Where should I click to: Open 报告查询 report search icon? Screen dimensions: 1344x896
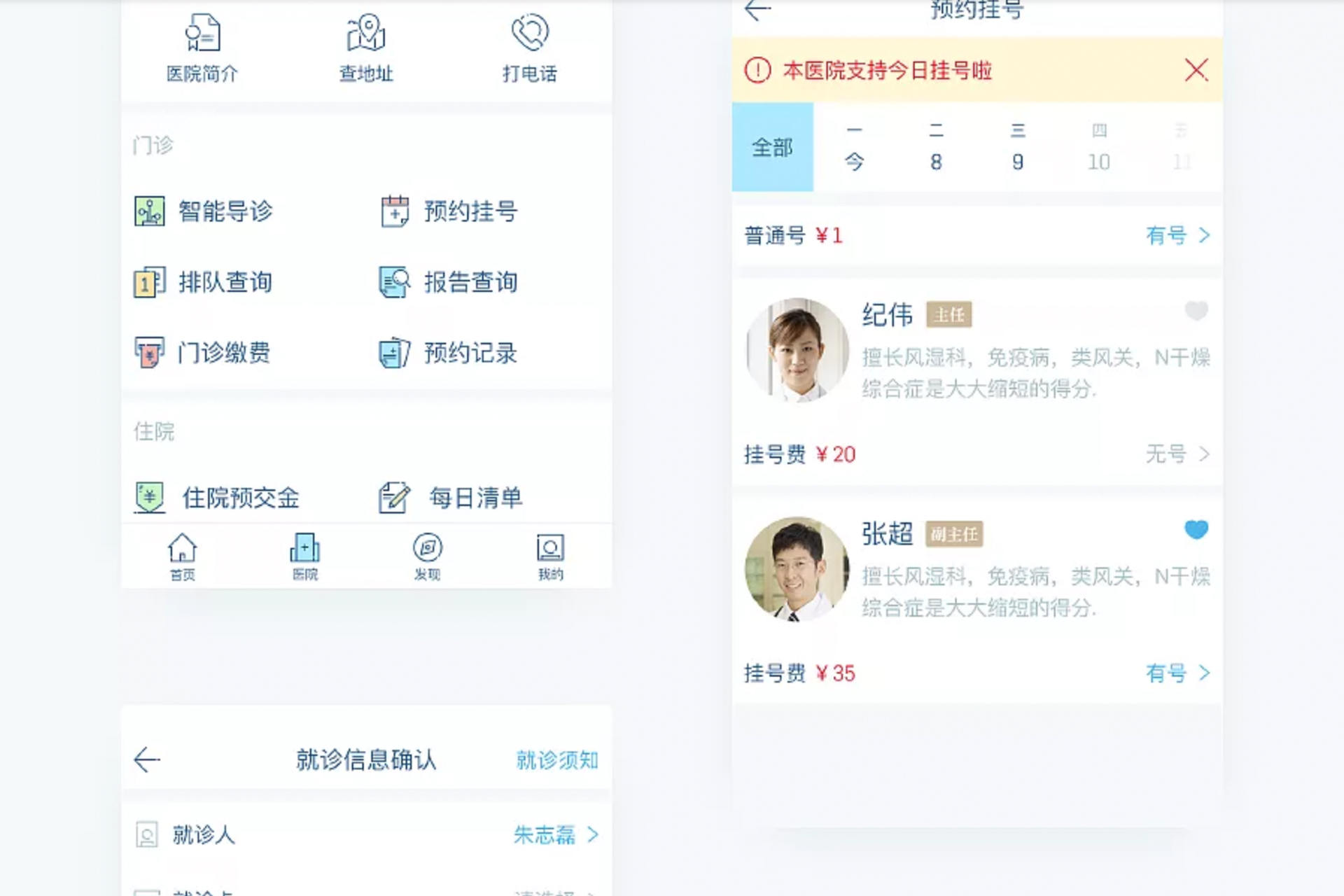click(395, 282)
